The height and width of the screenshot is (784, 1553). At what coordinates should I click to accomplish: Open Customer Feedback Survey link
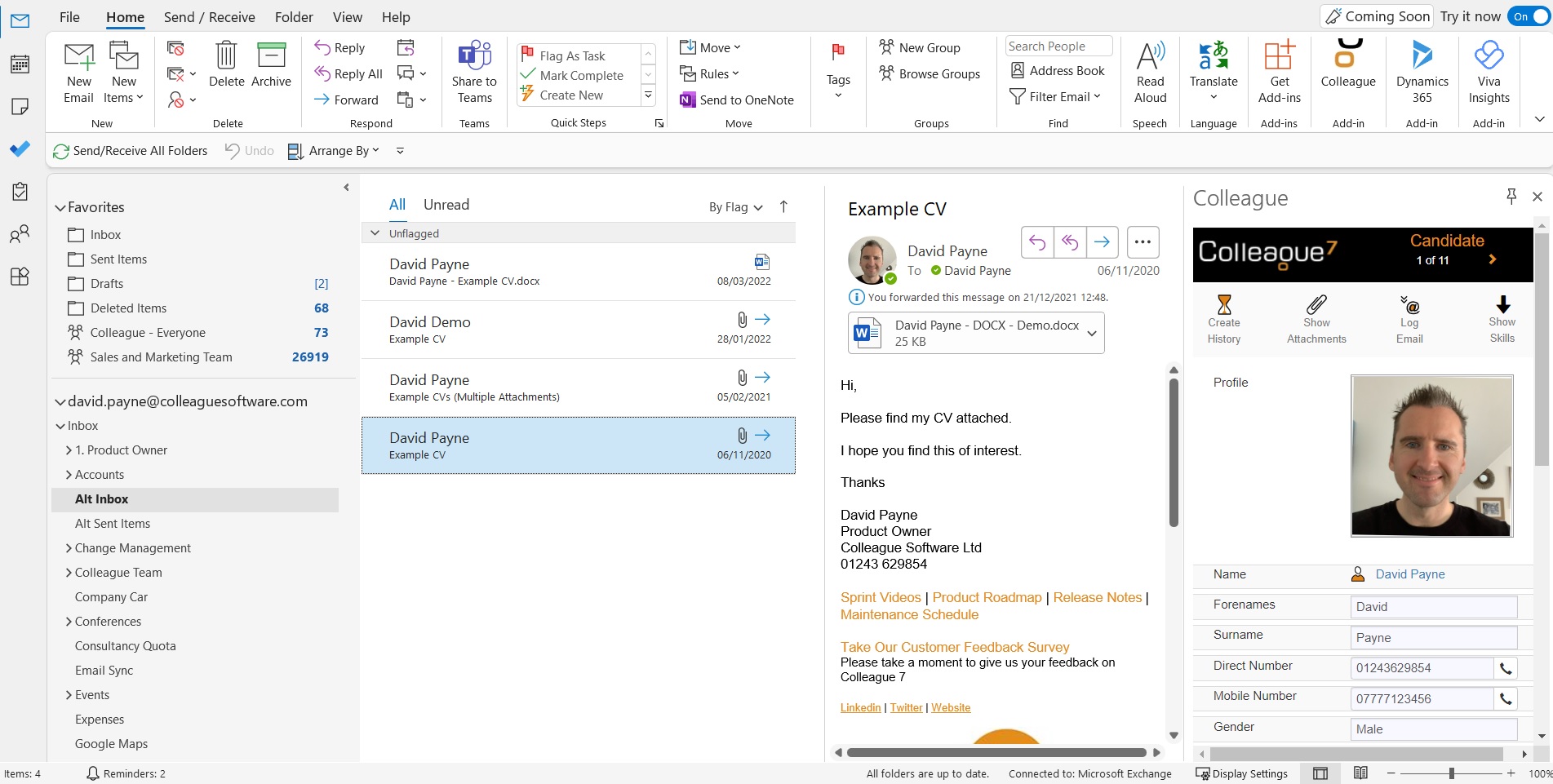pyautogui.click(x=955, y=647)
